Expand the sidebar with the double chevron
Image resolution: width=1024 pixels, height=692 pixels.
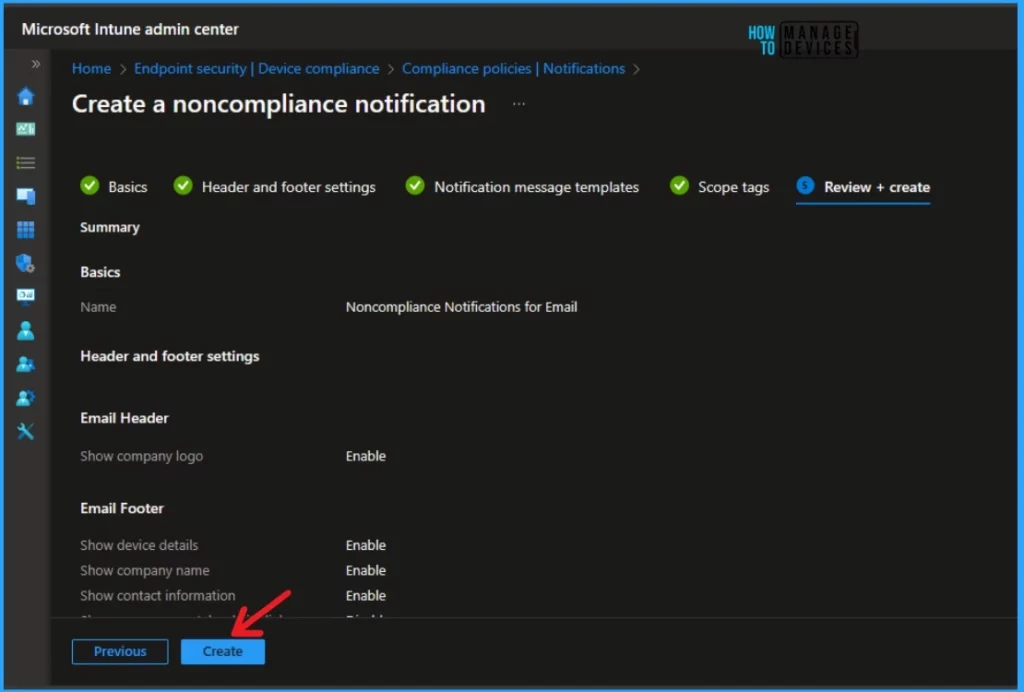pyautogui.click(x=36, y=64)
